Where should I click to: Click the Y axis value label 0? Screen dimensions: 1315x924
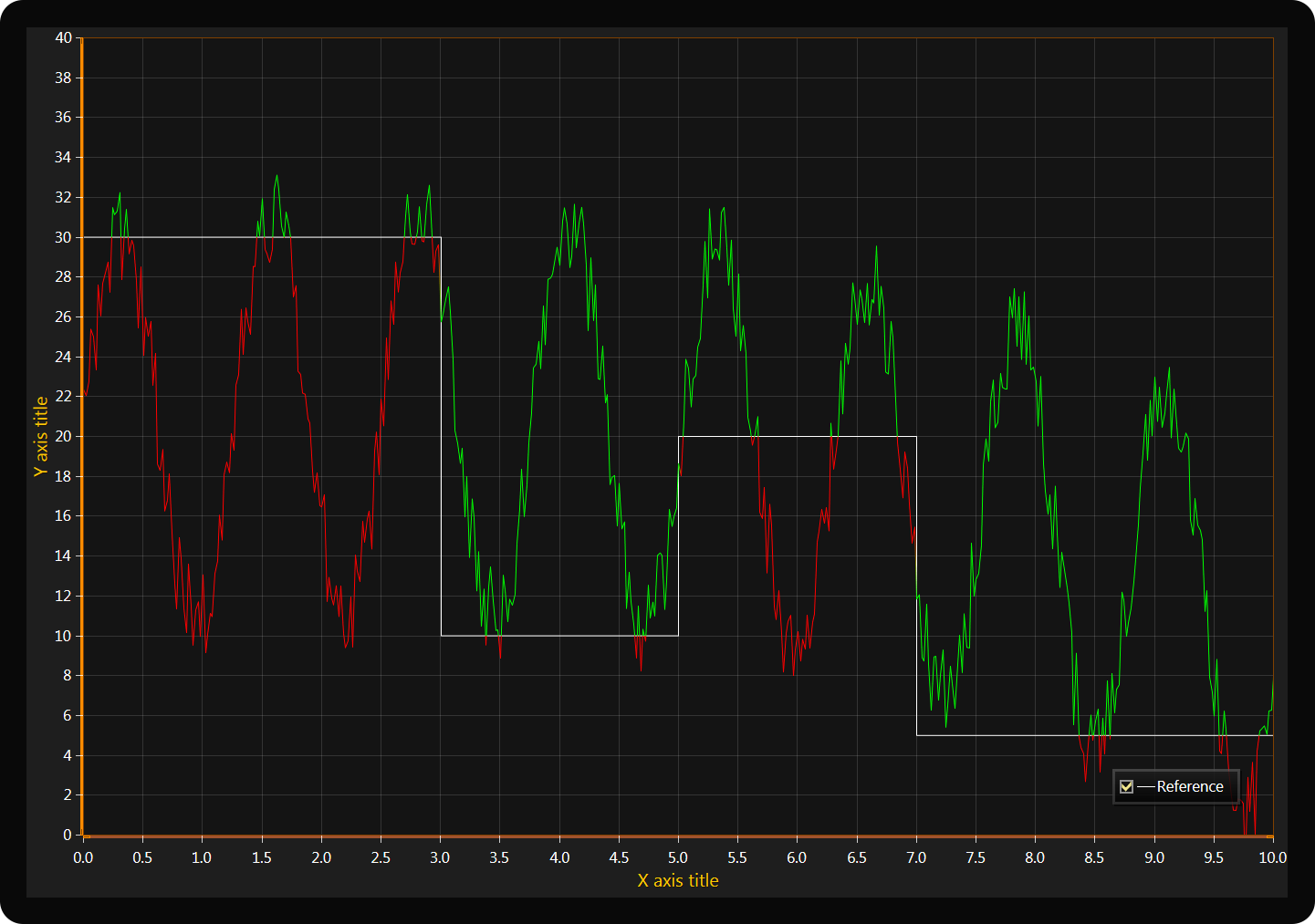(67, 835)
